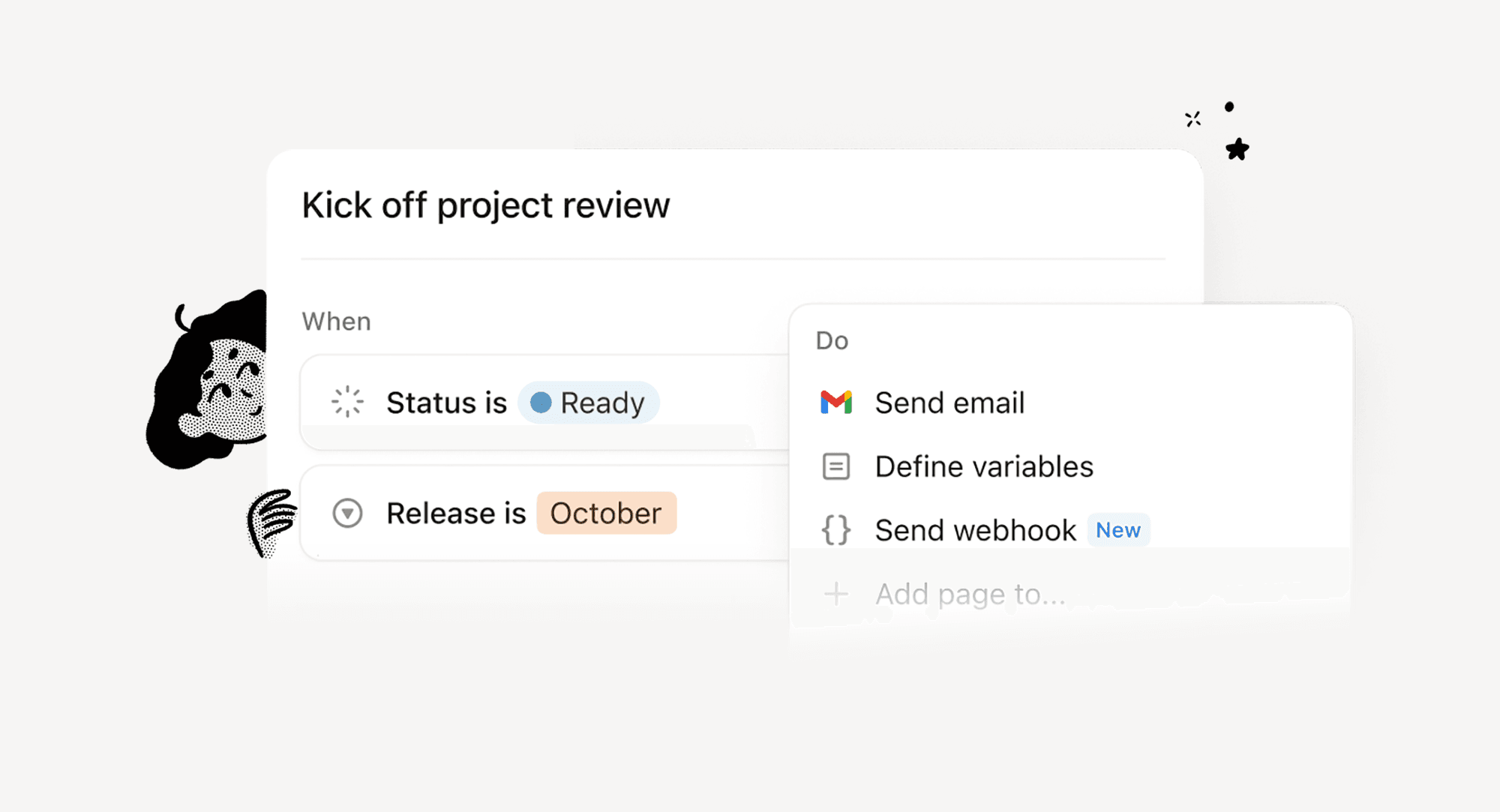
Task: Click the circled down-arrow Release icon
Action: [x=347, y=514]
